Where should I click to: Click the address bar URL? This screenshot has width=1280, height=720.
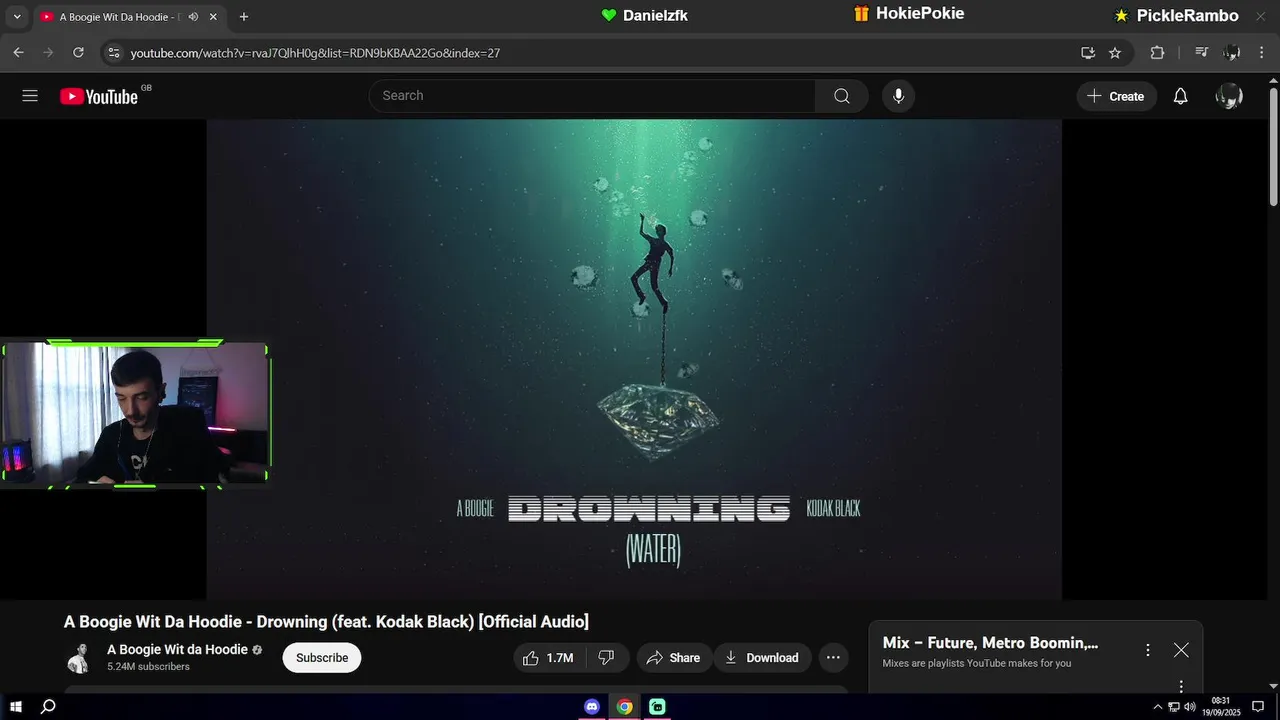(315, 53)
